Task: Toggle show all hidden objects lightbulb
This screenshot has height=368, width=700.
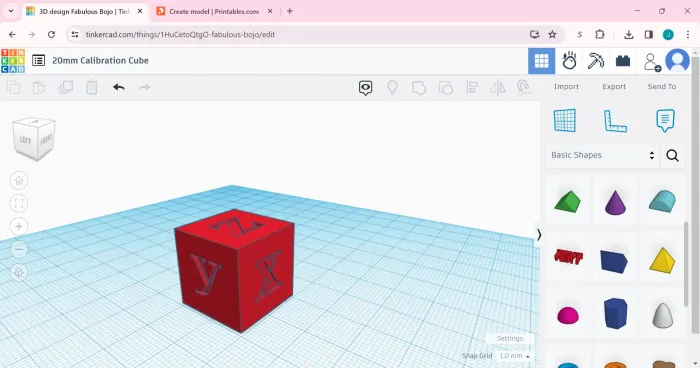Action: [392, 88]
